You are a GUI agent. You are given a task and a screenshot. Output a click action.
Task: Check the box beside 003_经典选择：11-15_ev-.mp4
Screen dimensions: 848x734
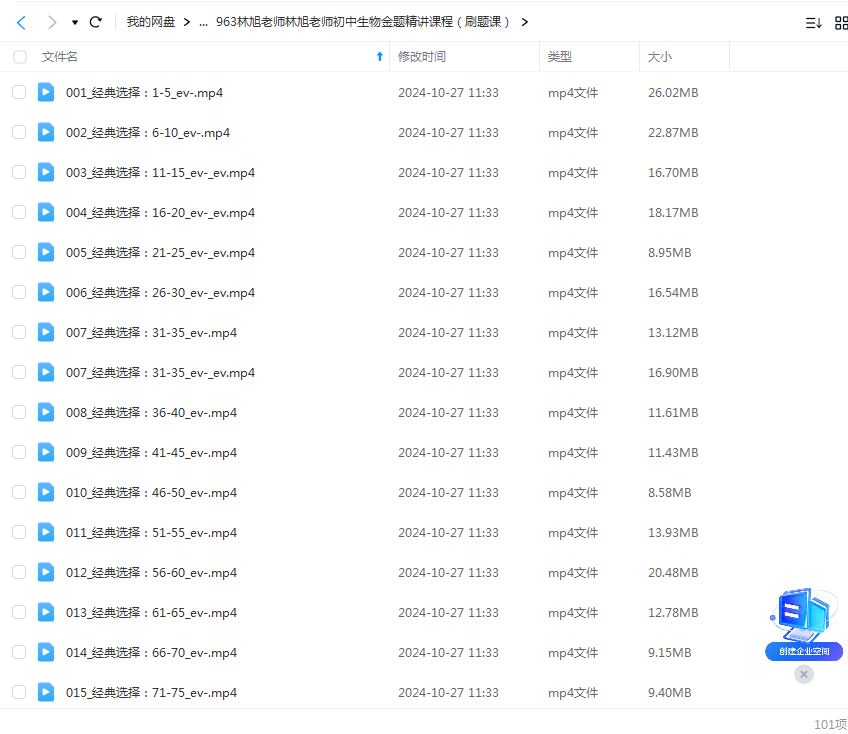click(x=18, y=172)
